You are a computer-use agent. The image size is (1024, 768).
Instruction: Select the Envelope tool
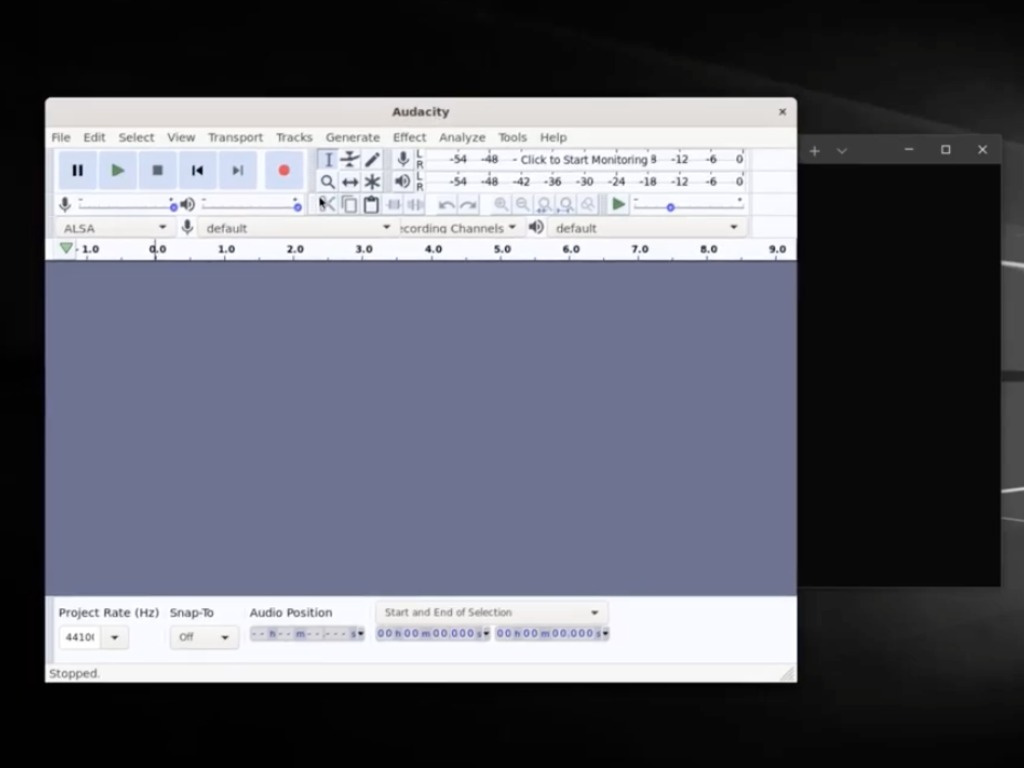pos(350,160)
